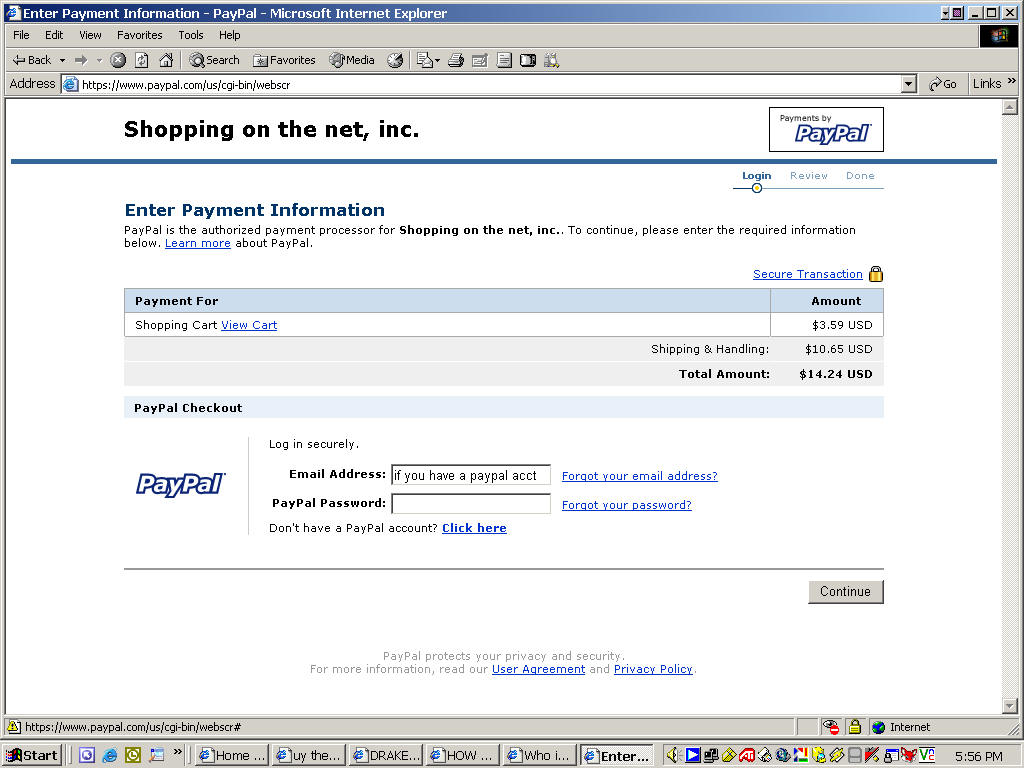1024x768 pixels.
Task: Click the Learn more link
Action: 197,244
